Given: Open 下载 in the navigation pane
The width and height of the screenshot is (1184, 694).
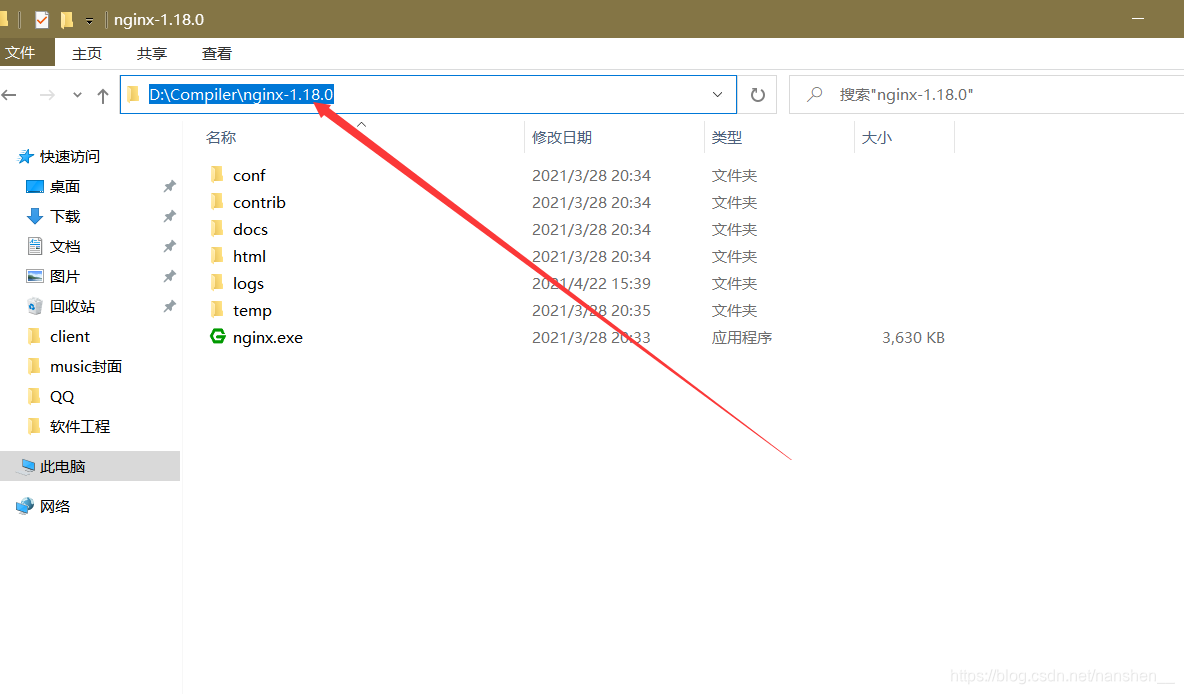Looking at the screenshot, I should [65, 217].
